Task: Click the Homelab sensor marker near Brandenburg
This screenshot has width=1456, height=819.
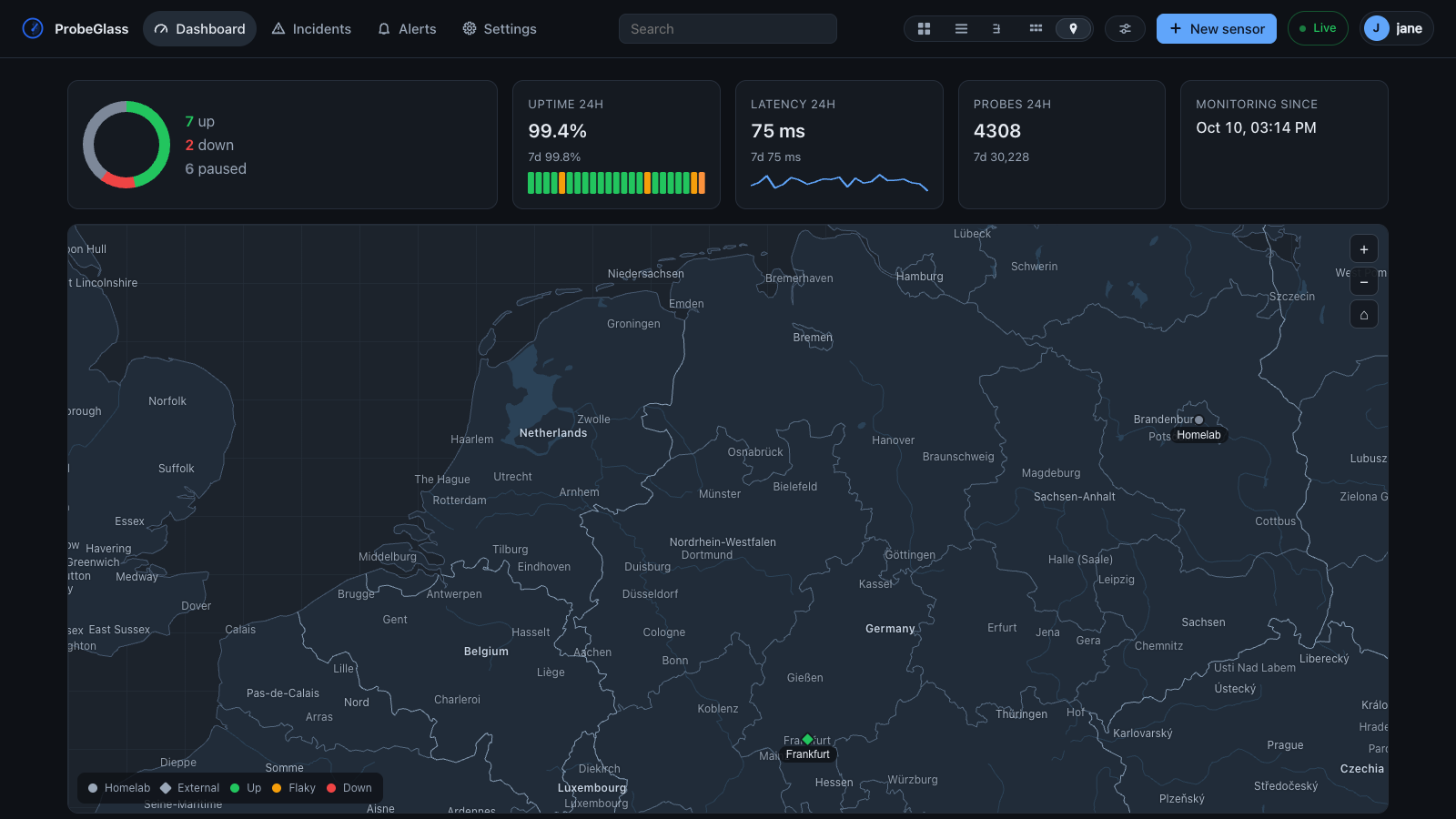Action: tap(1198, 420)
